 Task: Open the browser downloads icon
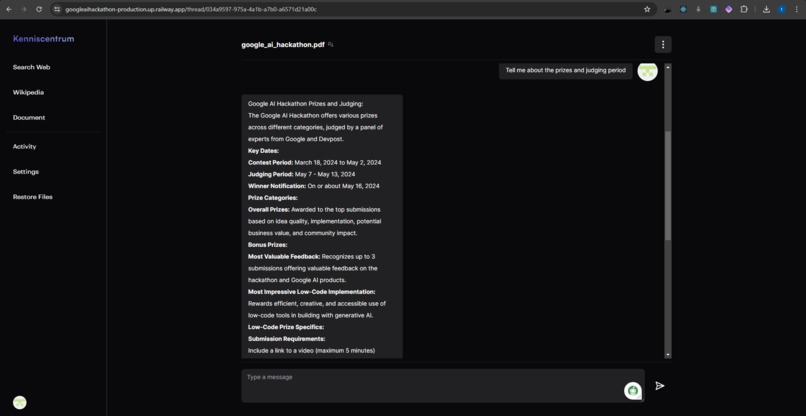766,9
